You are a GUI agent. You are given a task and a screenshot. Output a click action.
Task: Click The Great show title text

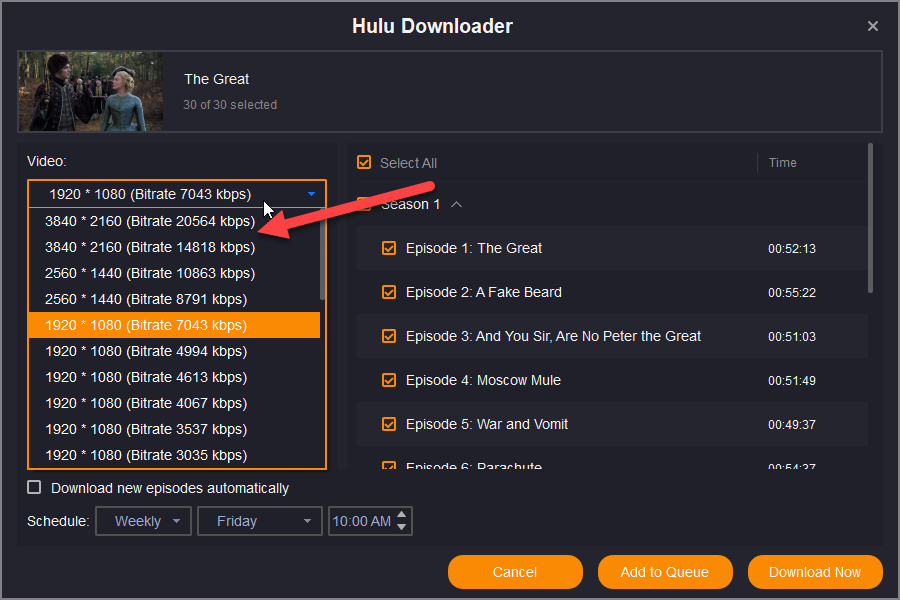tap(216, 79)
